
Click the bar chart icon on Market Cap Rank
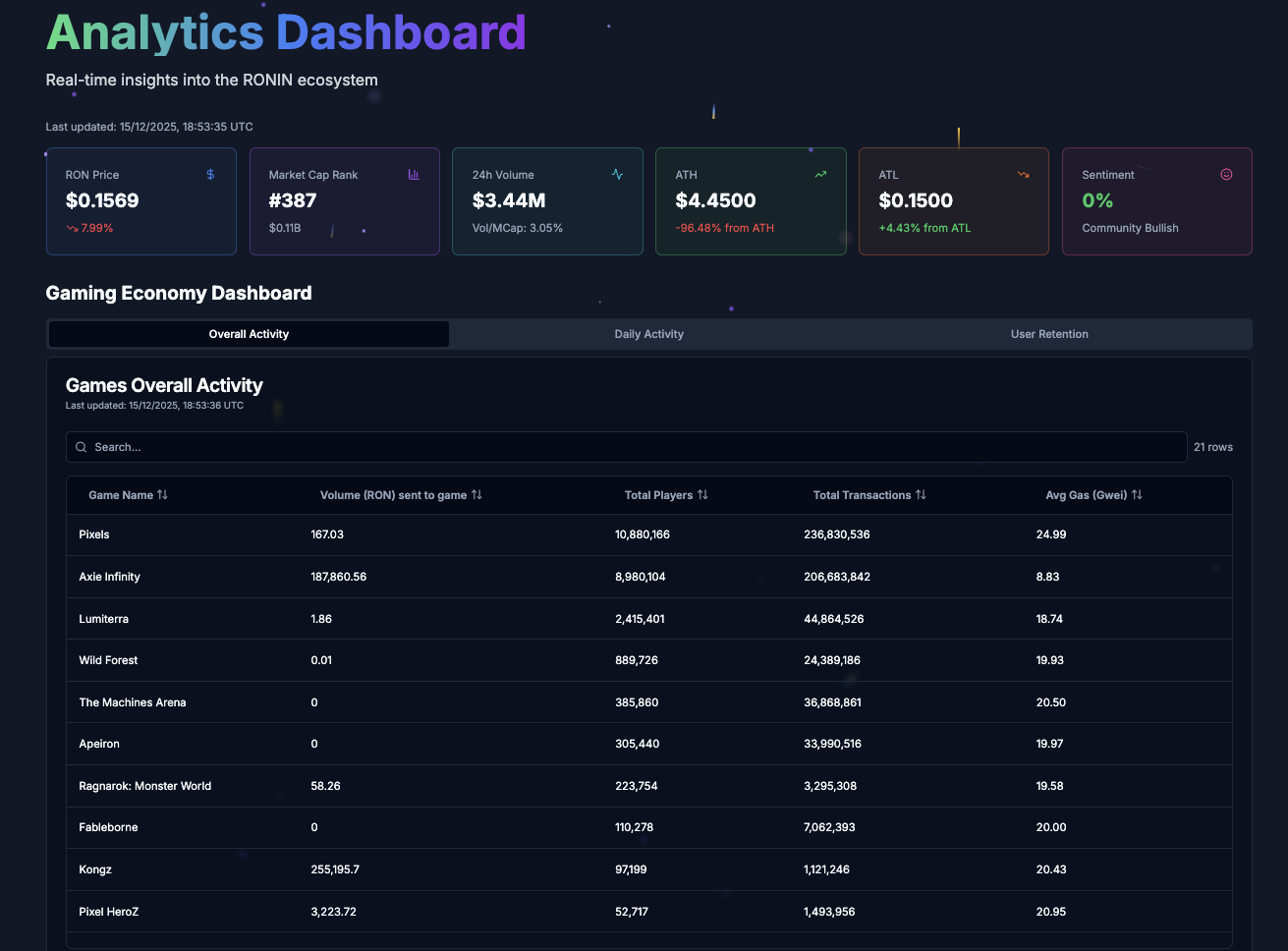(x=414, y=175)
